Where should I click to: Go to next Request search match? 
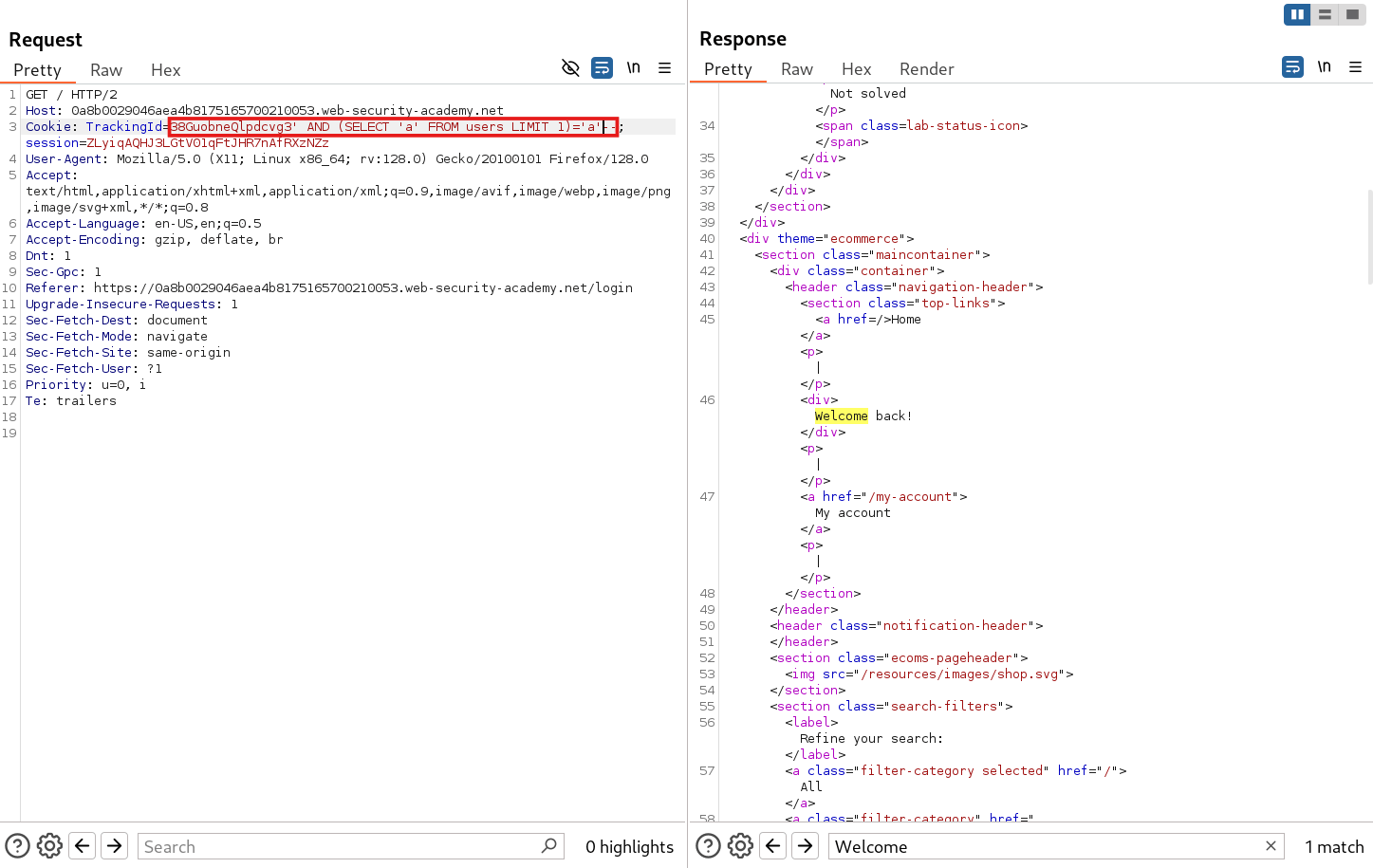tap(115, 845)
